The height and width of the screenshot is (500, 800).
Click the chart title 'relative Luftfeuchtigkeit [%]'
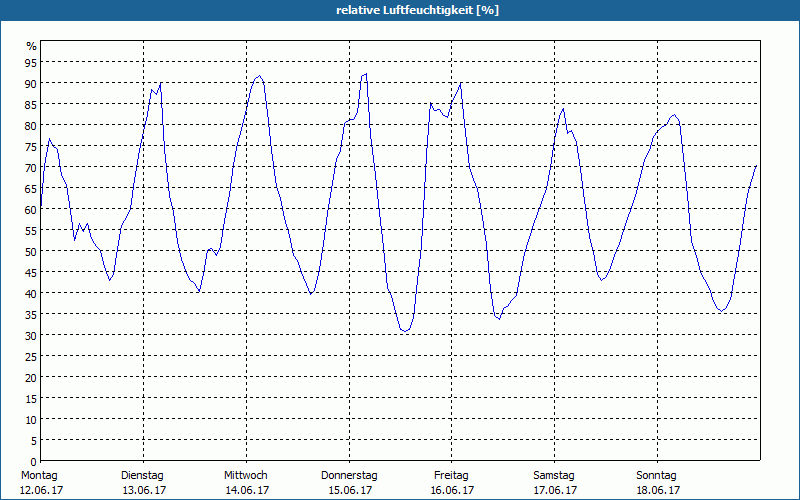coord(417,10)
